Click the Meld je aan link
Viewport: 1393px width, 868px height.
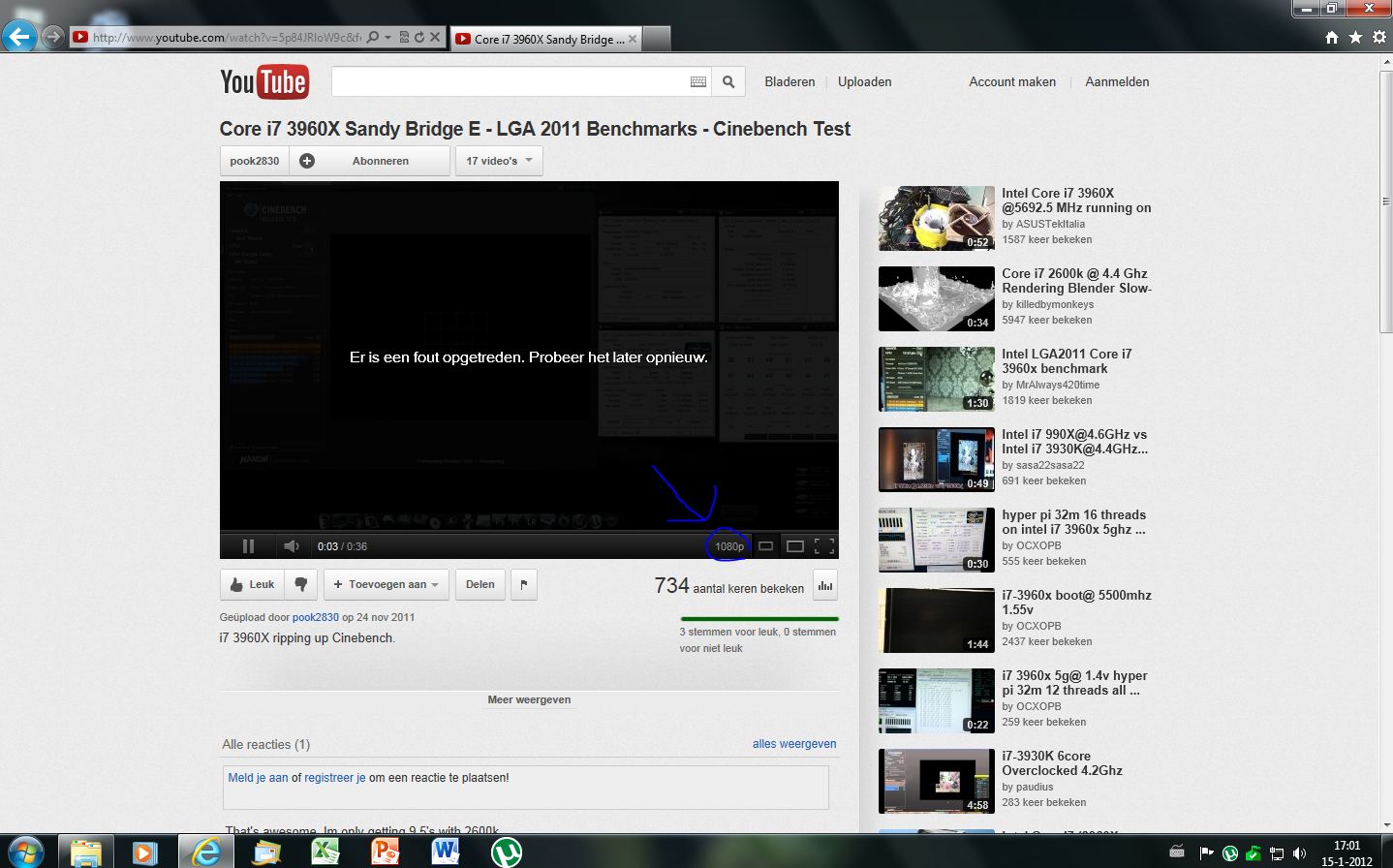click(x=258, y=777)
